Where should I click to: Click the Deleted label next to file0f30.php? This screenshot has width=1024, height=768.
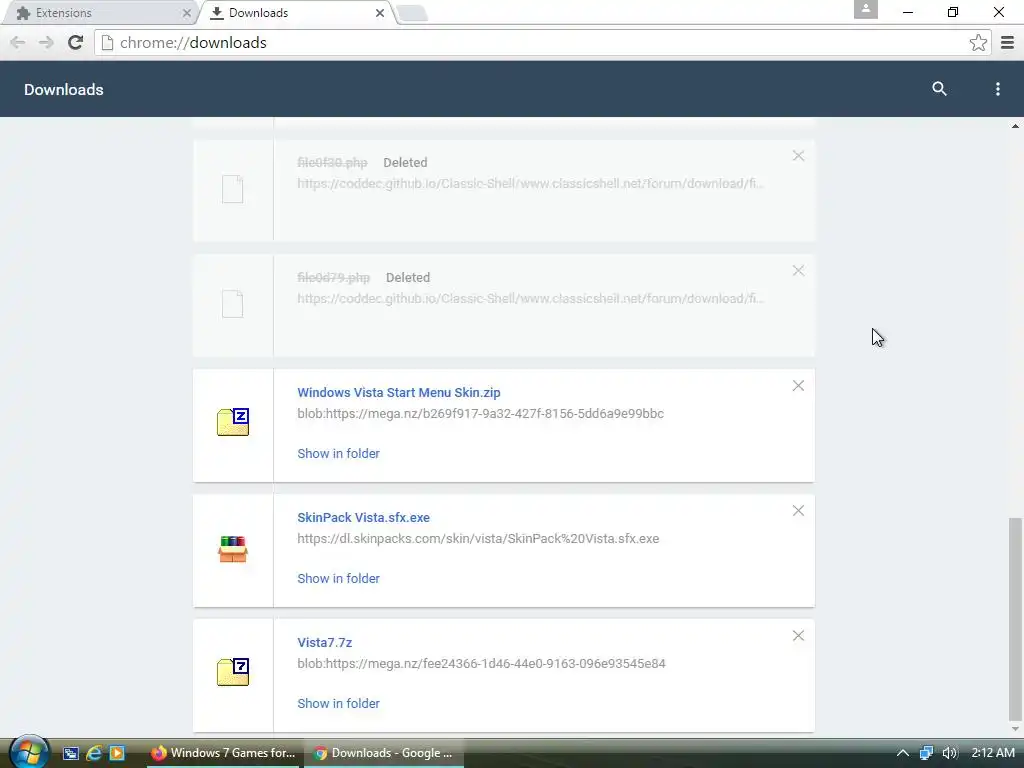(x=405, y=163)
